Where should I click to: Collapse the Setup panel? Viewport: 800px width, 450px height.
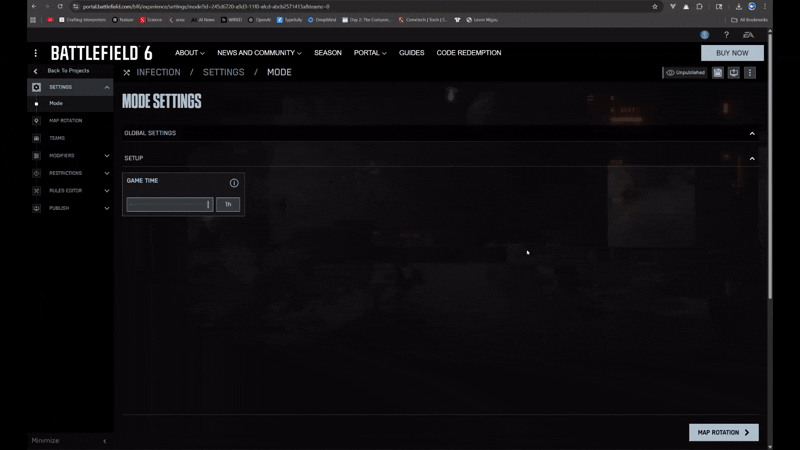coord(752,159)
